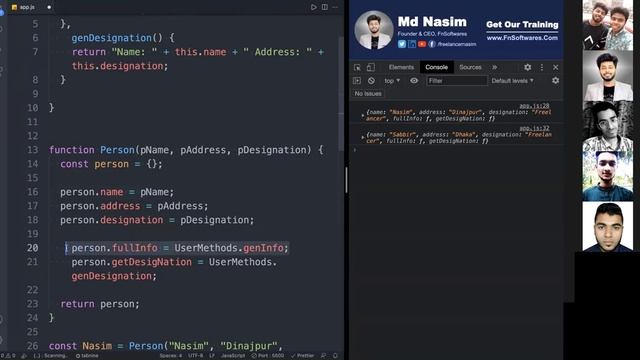The image size is (640, 360).
Task: Click the 'Person' function name on line 13
Action: 118,150
